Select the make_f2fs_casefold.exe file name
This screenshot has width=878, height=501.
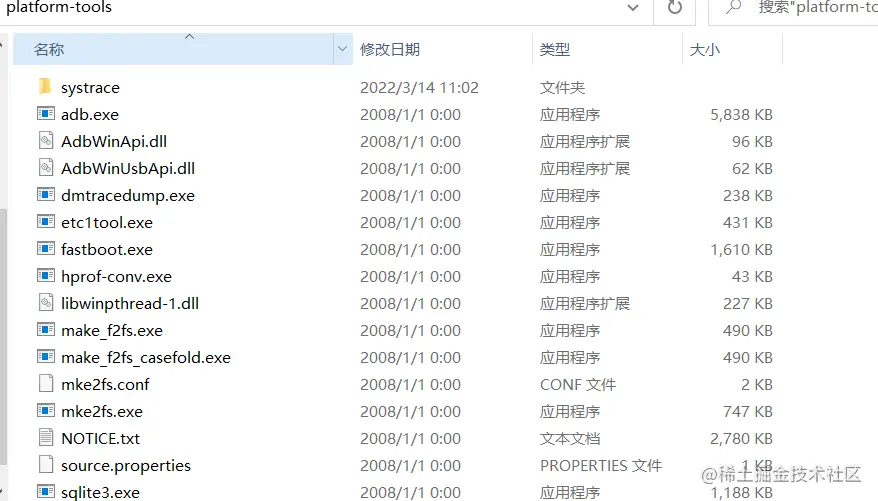click(x=146, y=357)
